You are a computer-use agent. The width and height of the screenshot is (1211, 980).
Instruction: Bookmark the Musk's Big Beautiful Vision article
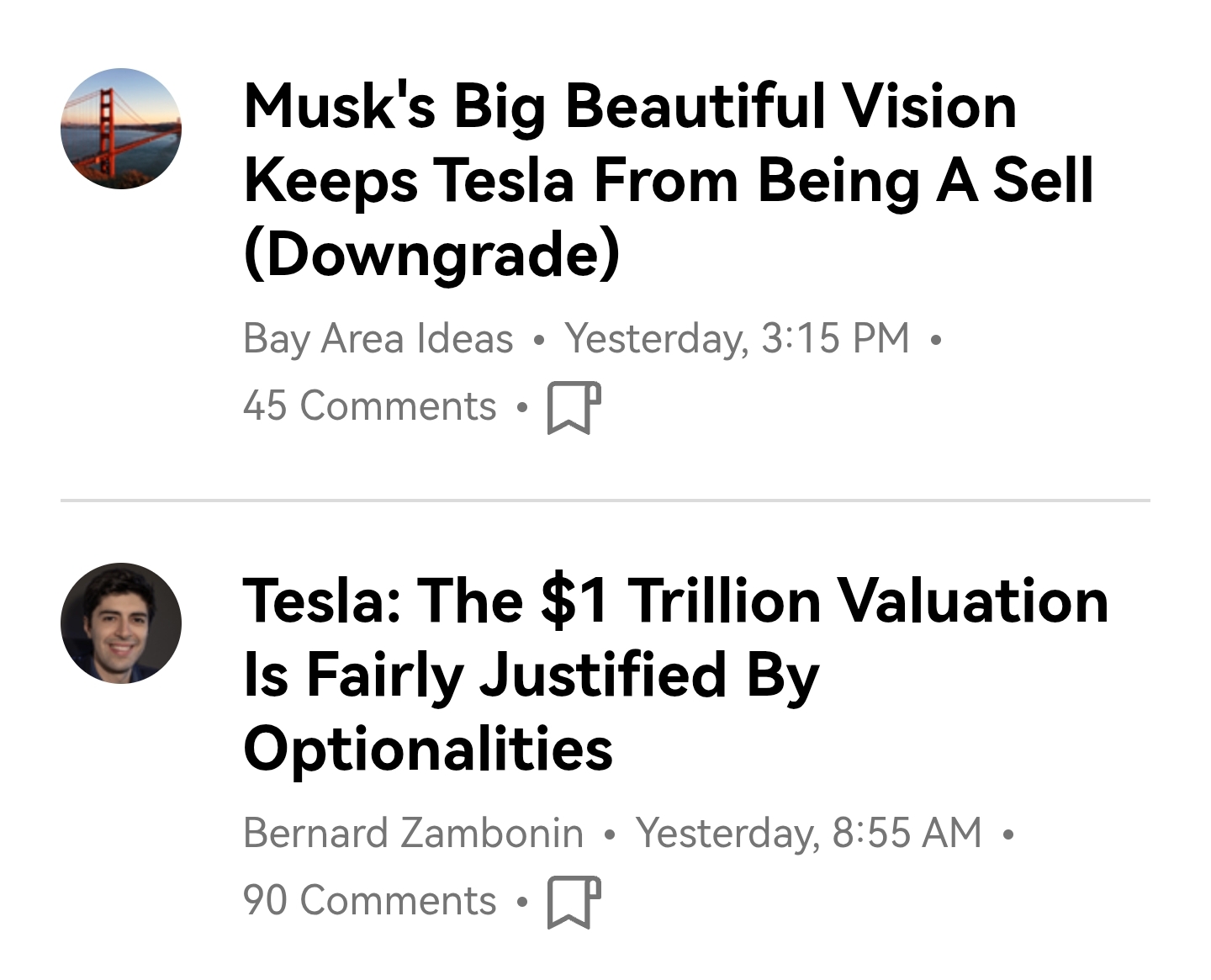(x=574, y=407)
